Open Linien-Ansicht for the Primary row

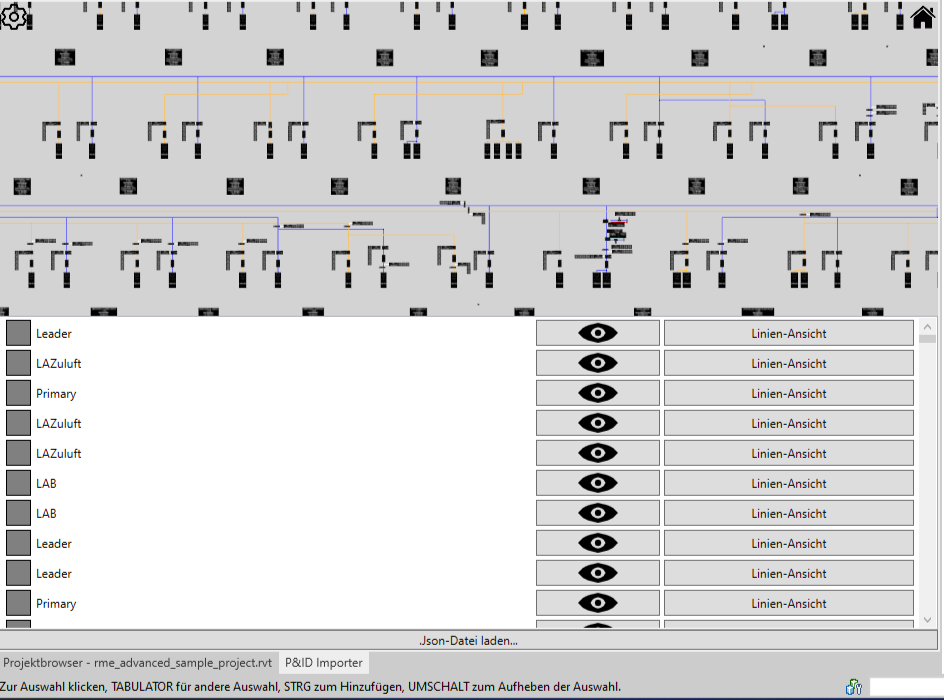coord(788,392)
